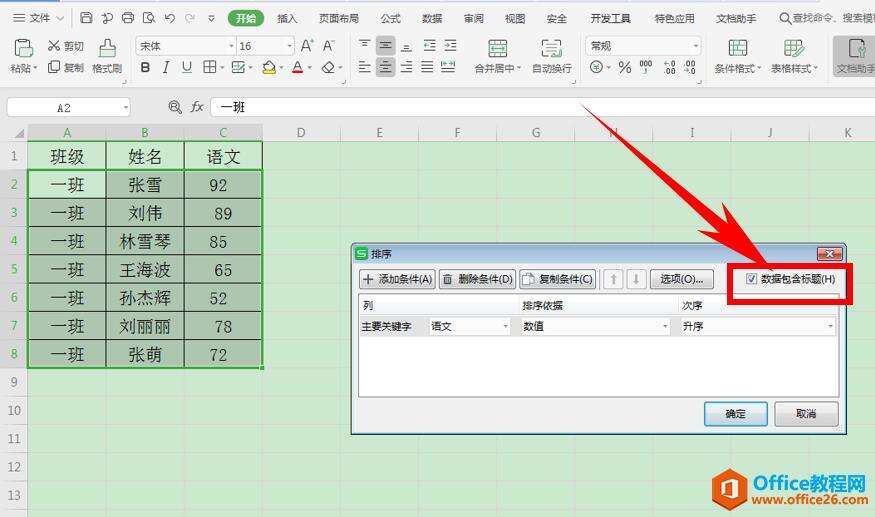The height and width of the screenshot is (517, 875).
Task: Click the Save icon in quick access bar
Action: pos(86,18)
